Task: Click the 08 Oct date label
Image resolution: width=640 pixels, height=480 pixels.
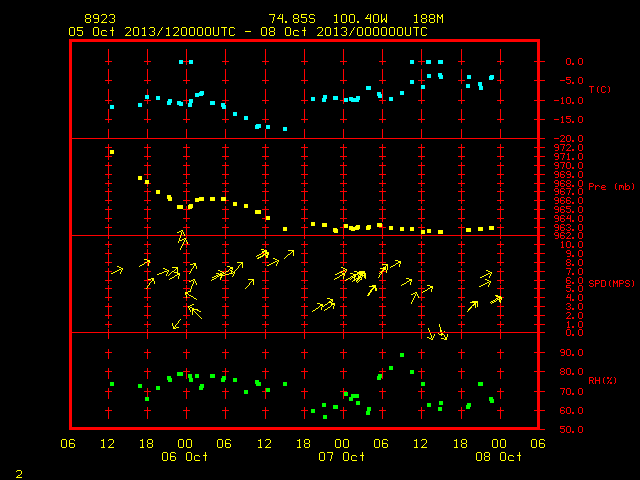Action: [498, 456]
